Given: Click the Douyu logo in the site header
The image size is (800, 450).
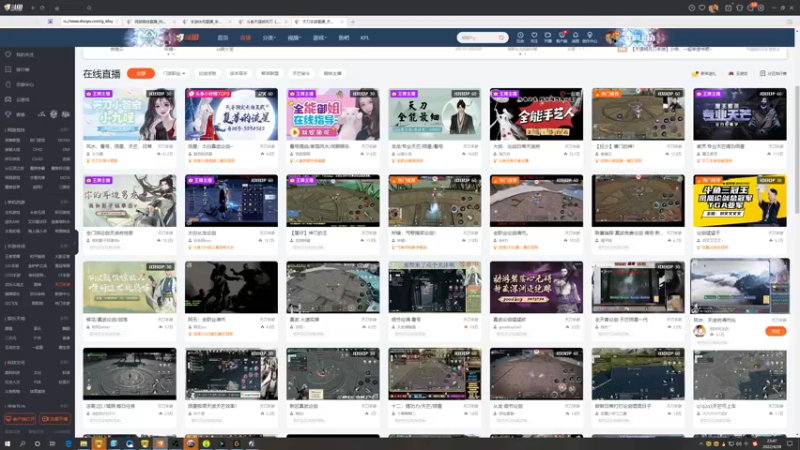Looking at the screenshot, I should (188, 38).
